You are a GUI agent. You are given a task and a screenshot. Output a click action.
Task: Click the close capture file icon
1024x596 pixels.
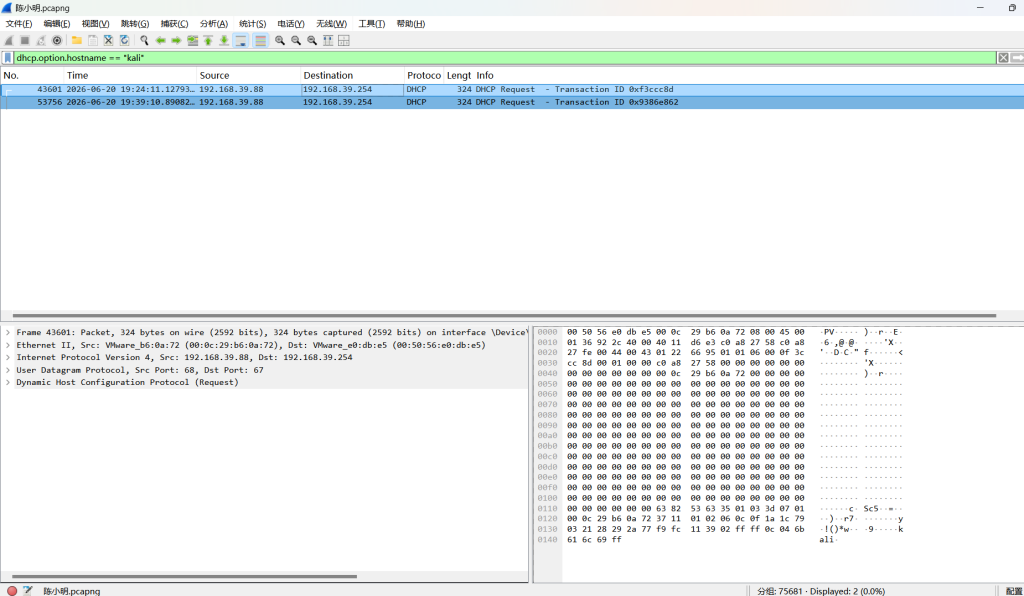(x=108, y=40)
